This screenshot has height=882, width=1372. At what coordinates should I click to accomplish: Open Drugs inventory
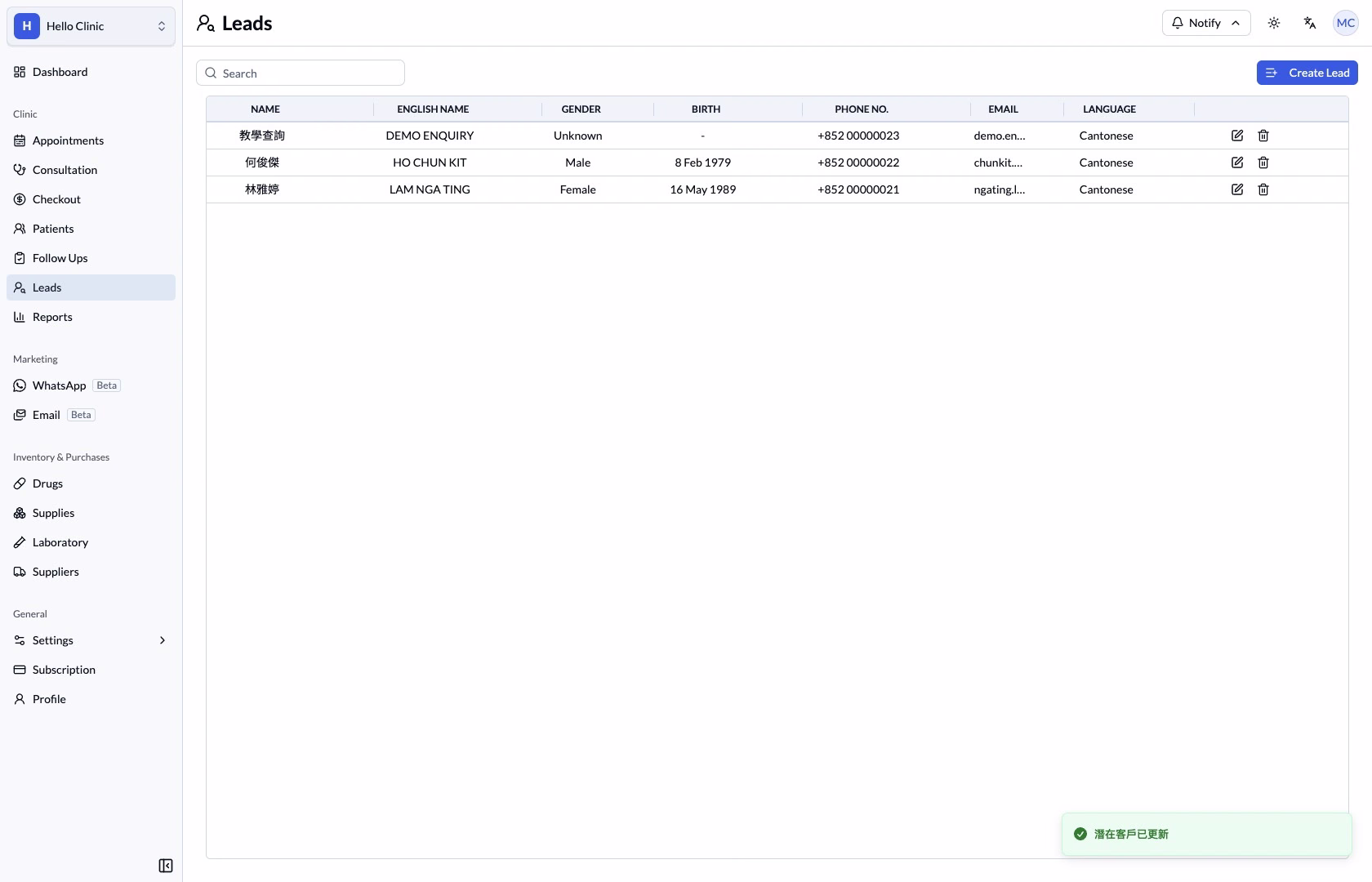pyautogui.click(x=91, y=483)
